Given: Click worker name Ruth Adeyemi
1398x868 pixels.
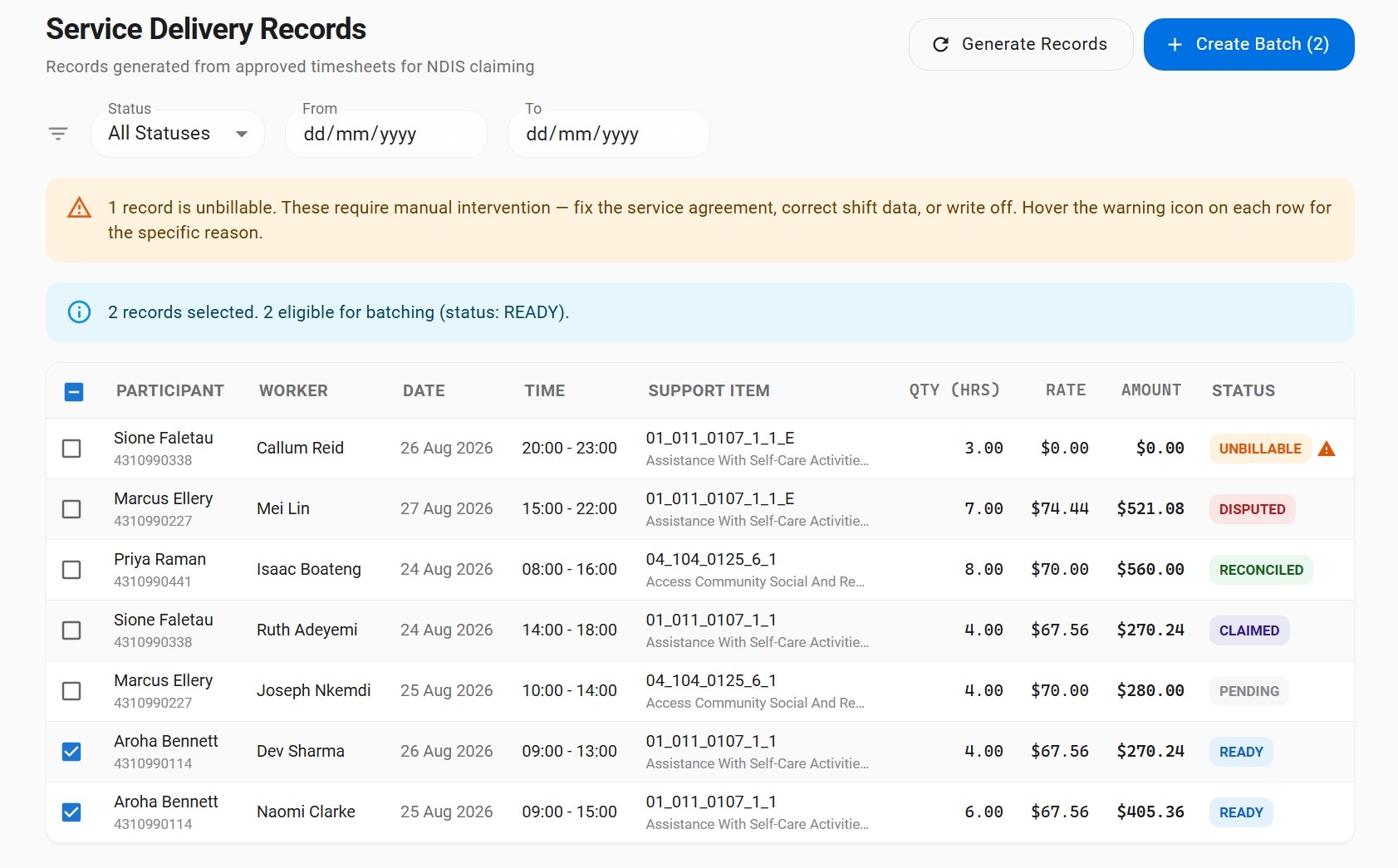Looking at the screenshot, I should pyautogui.click(x=307, y=630).
